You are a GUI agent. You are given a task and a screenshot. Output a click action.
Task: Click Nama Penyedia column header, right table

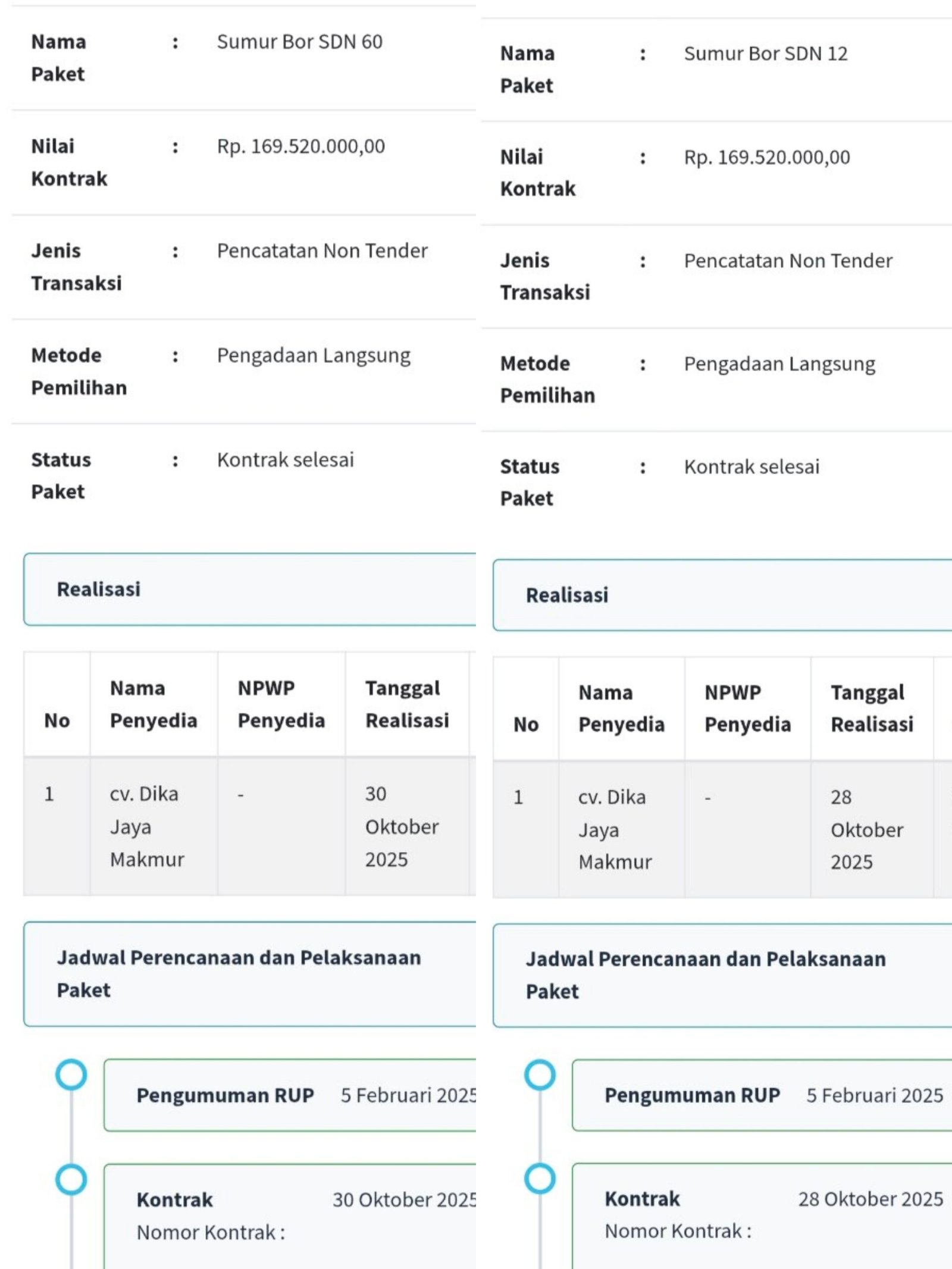tap(621, 708)
